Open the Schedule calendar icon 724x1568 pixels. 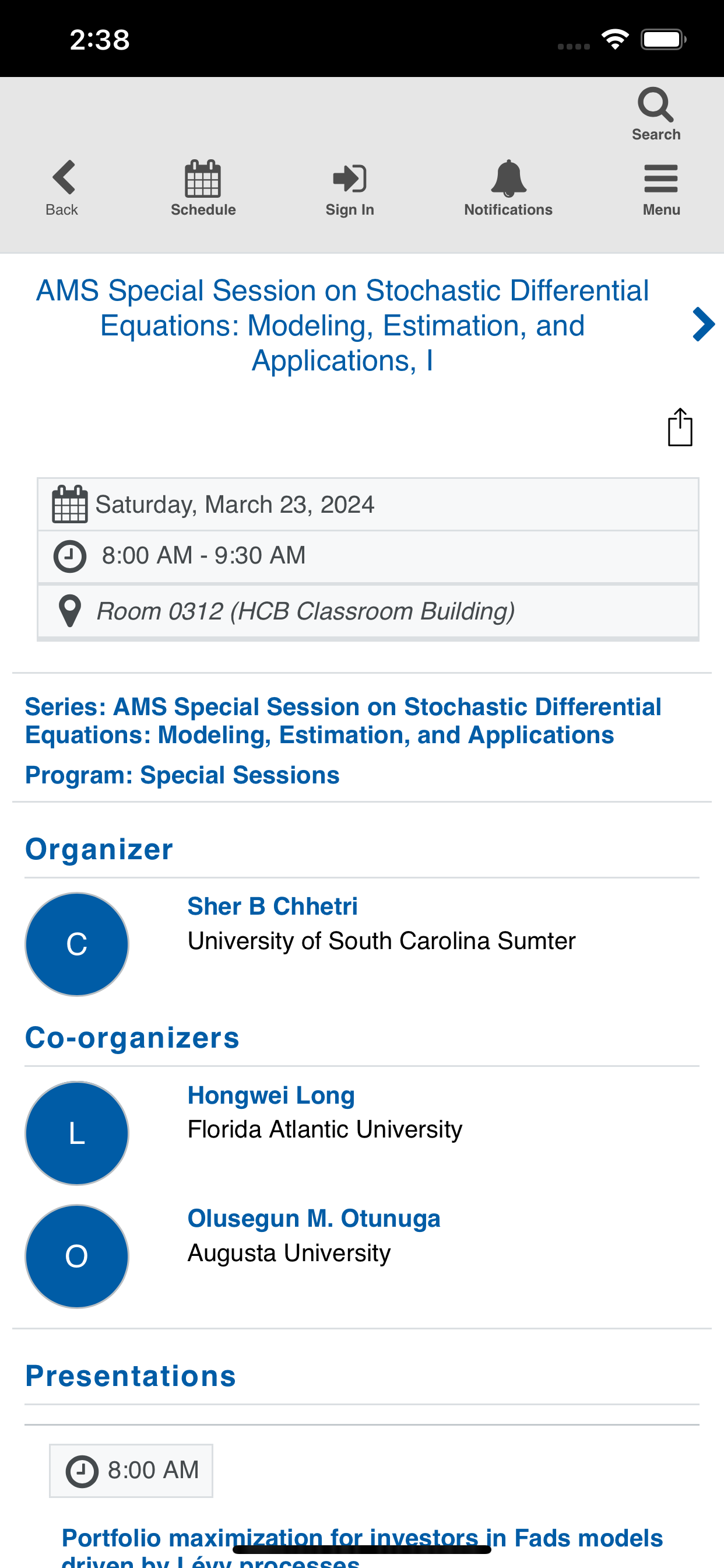click(x=203, y=178)
